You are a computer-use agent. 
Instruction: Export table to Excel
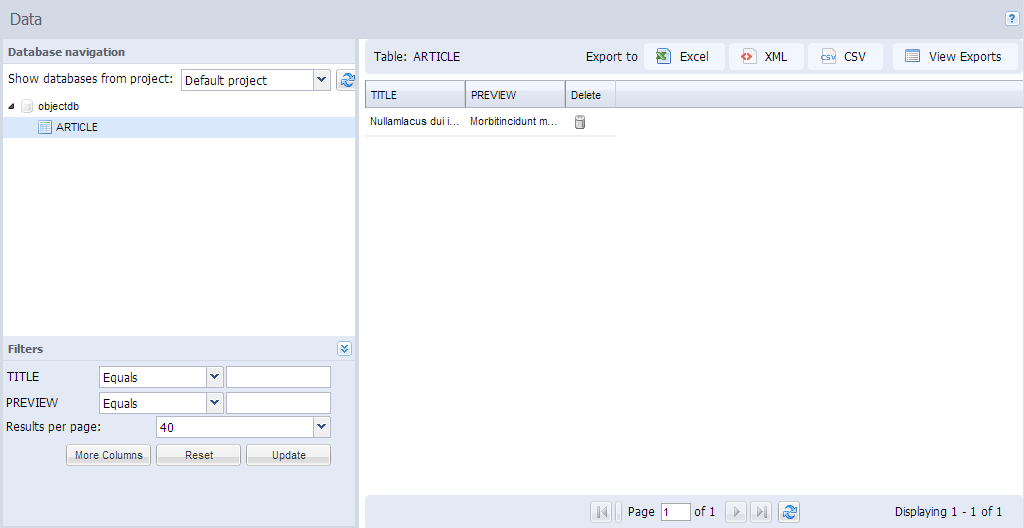[x=684, y=57]
